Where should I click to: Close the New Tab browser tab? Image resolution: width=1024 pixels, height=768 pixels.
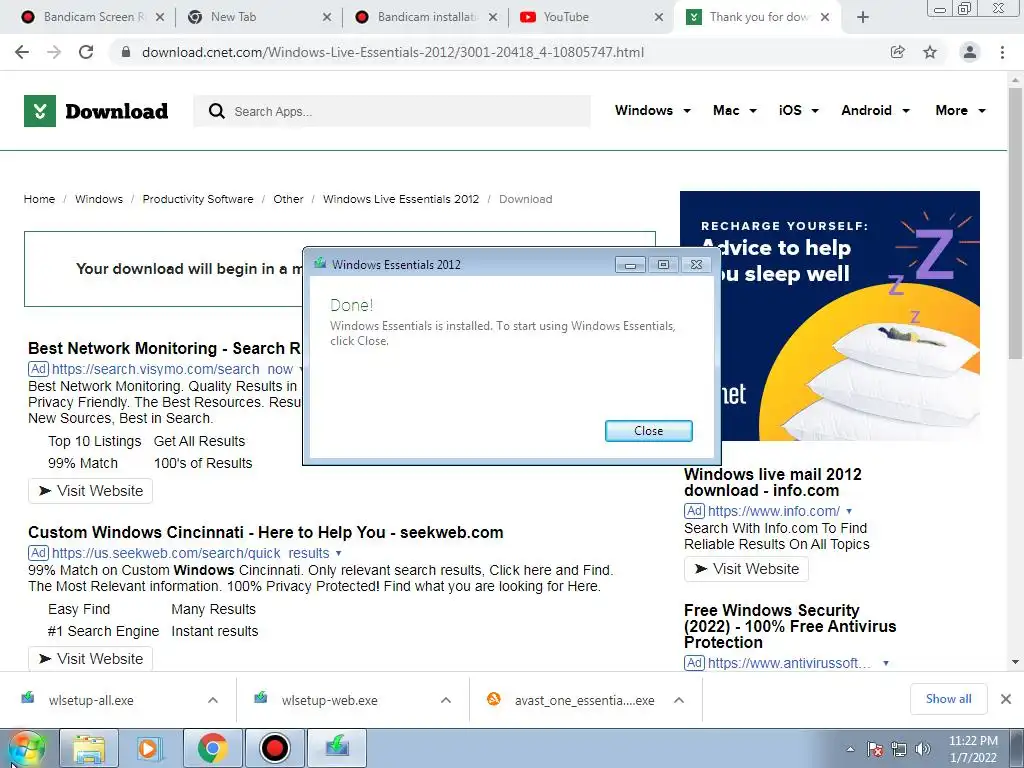pos(327,17)
